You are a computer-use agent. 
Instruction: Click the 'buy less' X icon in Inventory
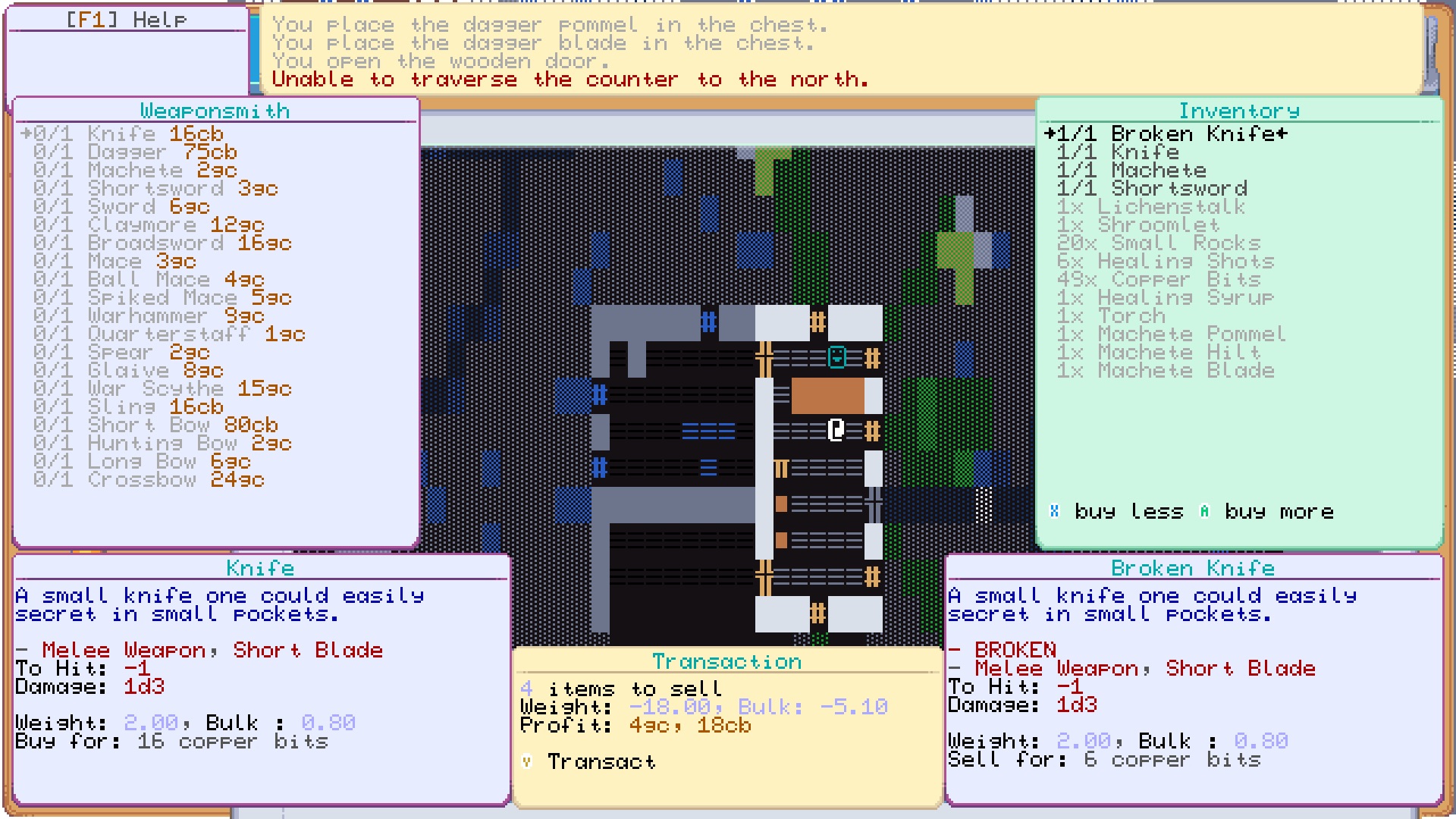pyautogui.click(x=1054, y=512)
